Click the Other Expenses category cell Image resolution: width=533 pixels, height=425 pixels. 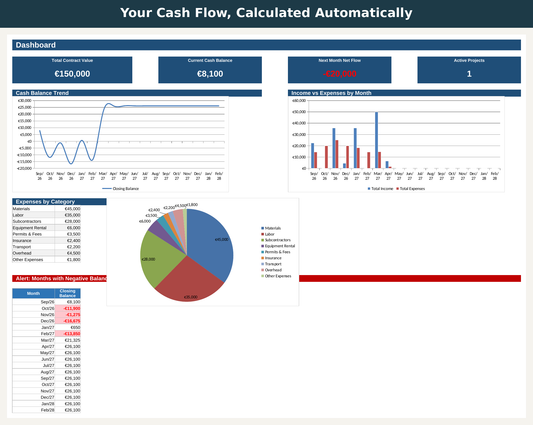33,260
